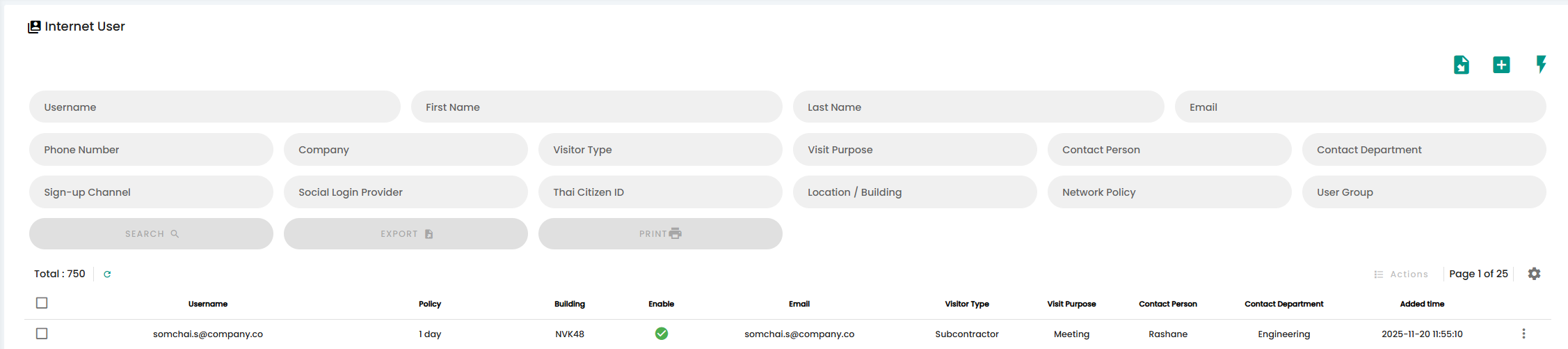Click the Internet User page icon
Image resolution: width=1568 pixels, height=349 pixels.
coord(34,27)
